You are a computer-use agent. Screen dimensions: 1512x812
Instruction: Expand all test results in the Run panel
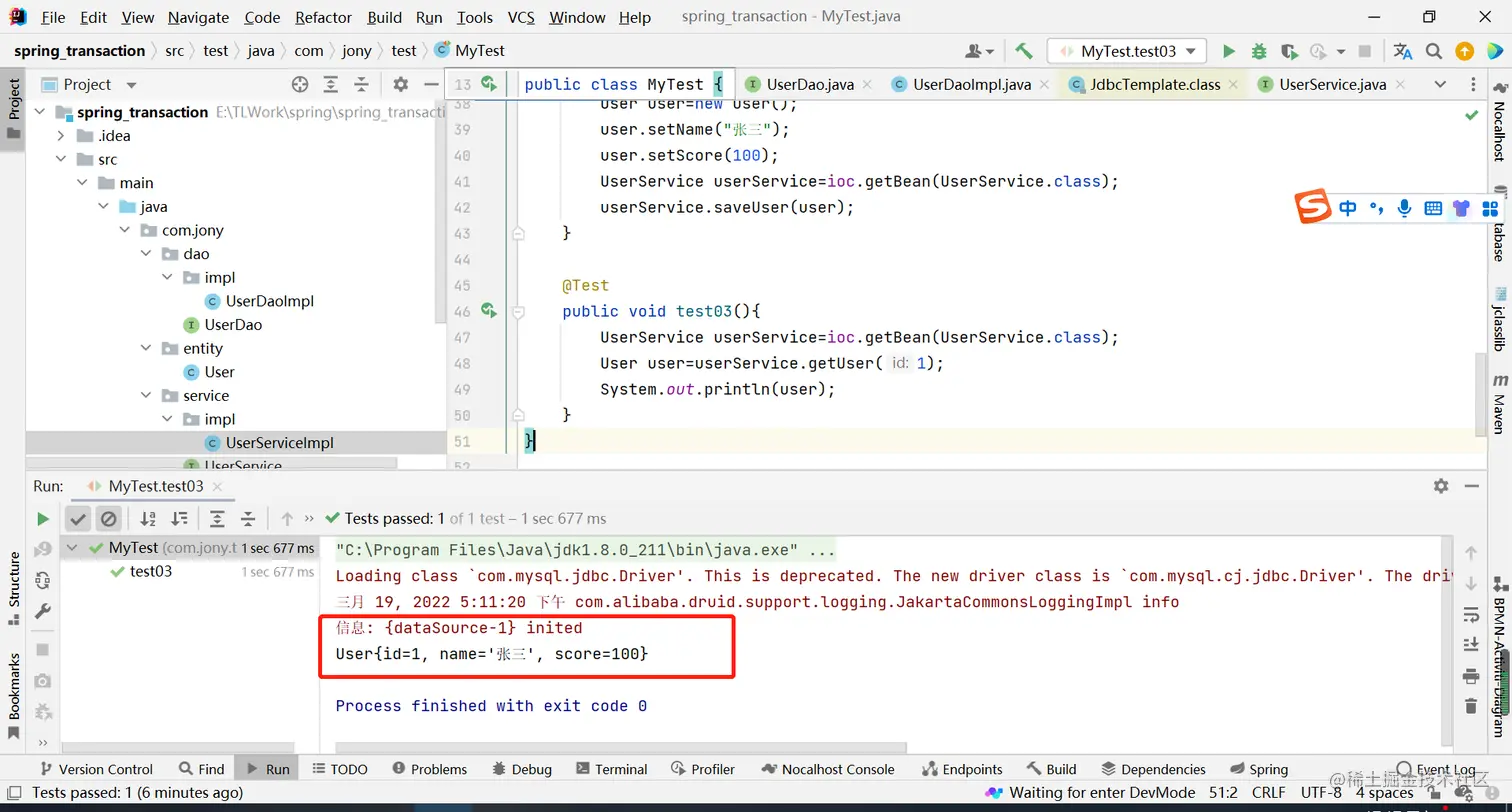217,518
